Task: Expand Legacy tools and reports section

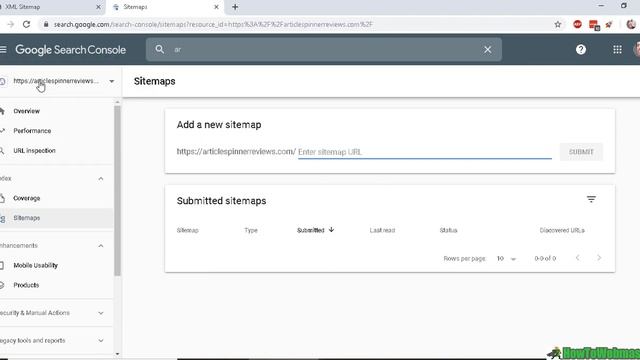Action: [100, 340]
